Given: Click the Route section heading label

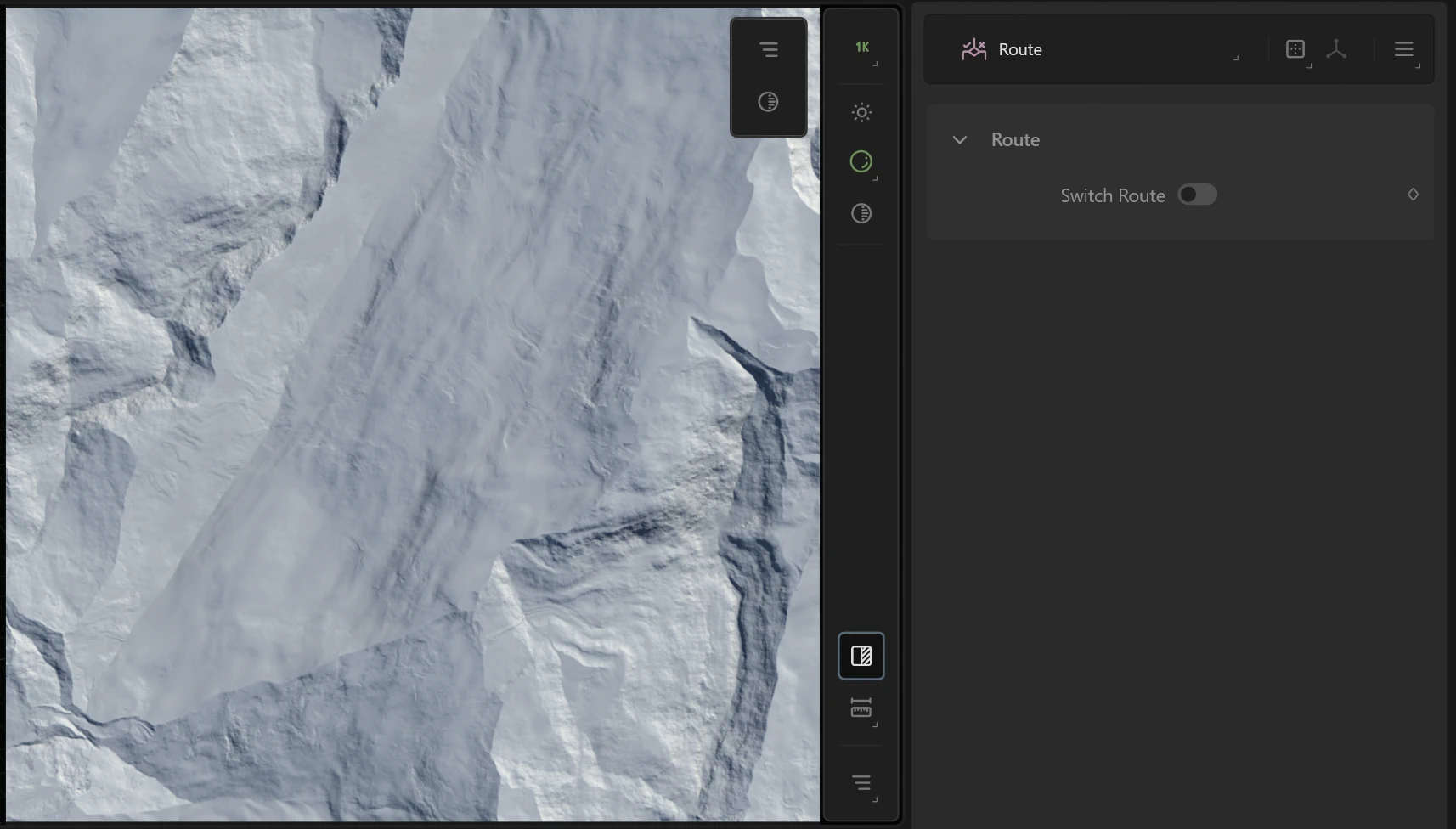Looking at the screenshot, I should click(1015, 139).
